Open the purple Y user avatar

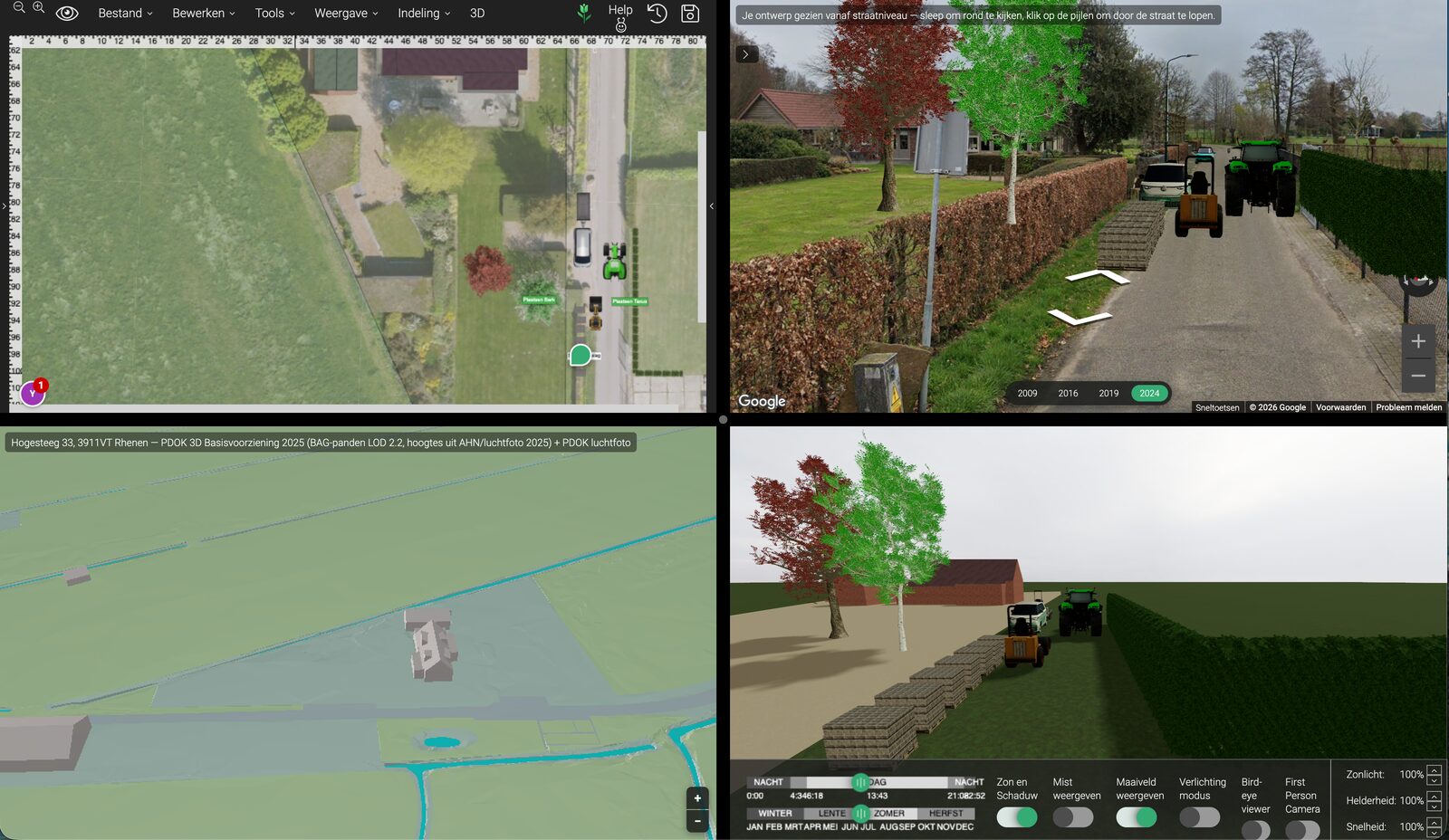33,394
